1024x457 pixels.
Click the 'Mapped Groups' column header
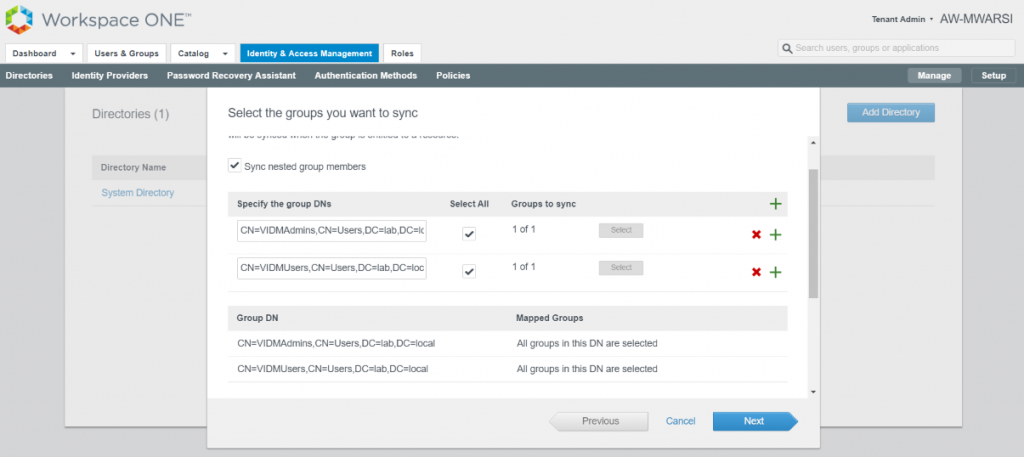[549, 319]
